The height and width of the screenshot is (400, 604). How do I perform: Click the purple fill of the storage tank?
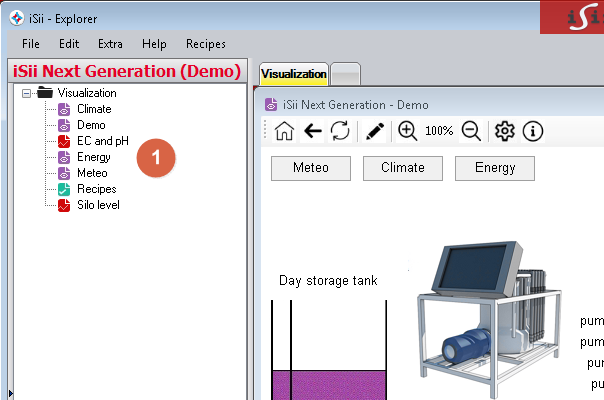[x=329, y=385]
